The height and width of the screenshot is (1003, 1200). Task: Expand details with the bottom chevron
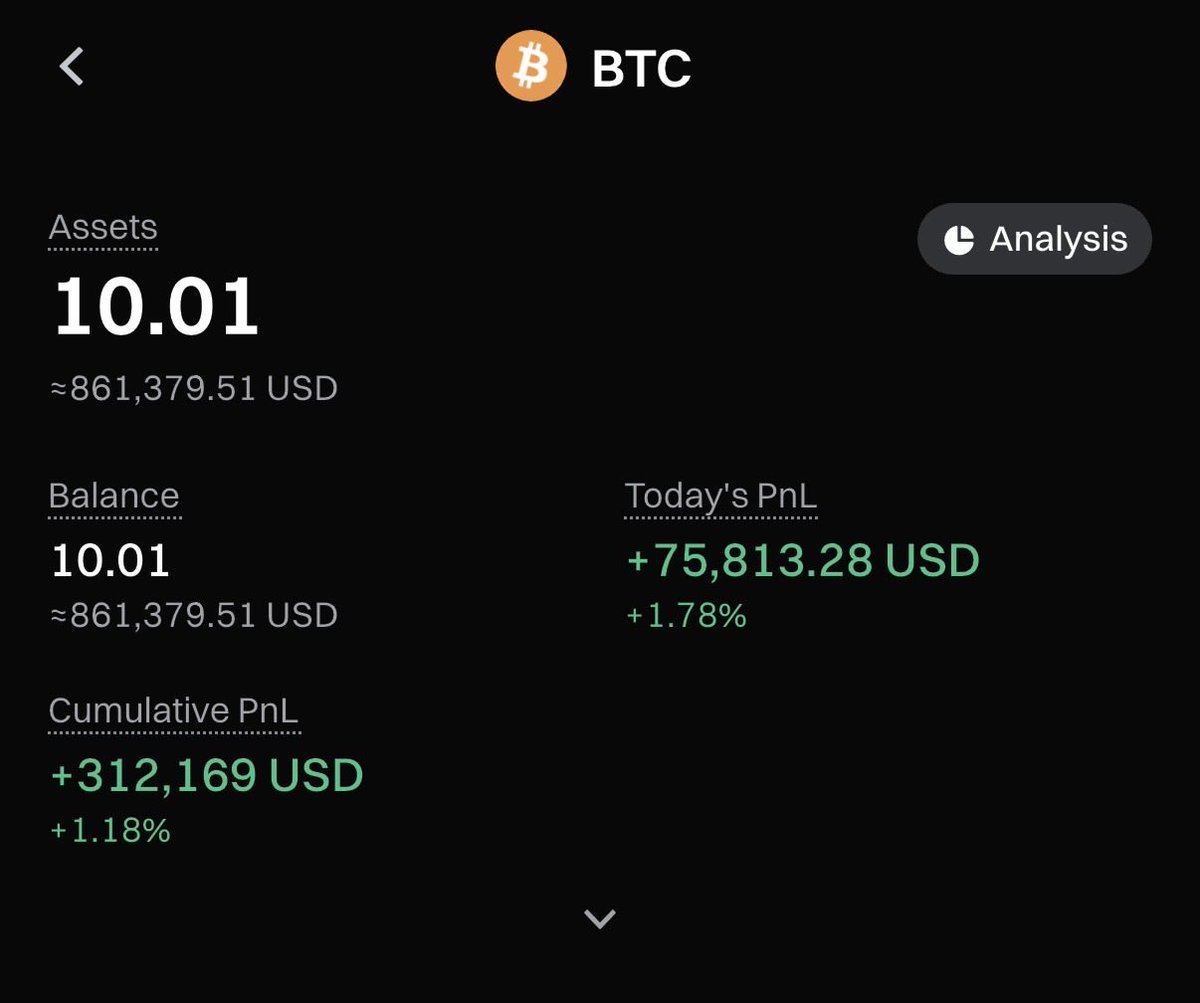[600, 918]
